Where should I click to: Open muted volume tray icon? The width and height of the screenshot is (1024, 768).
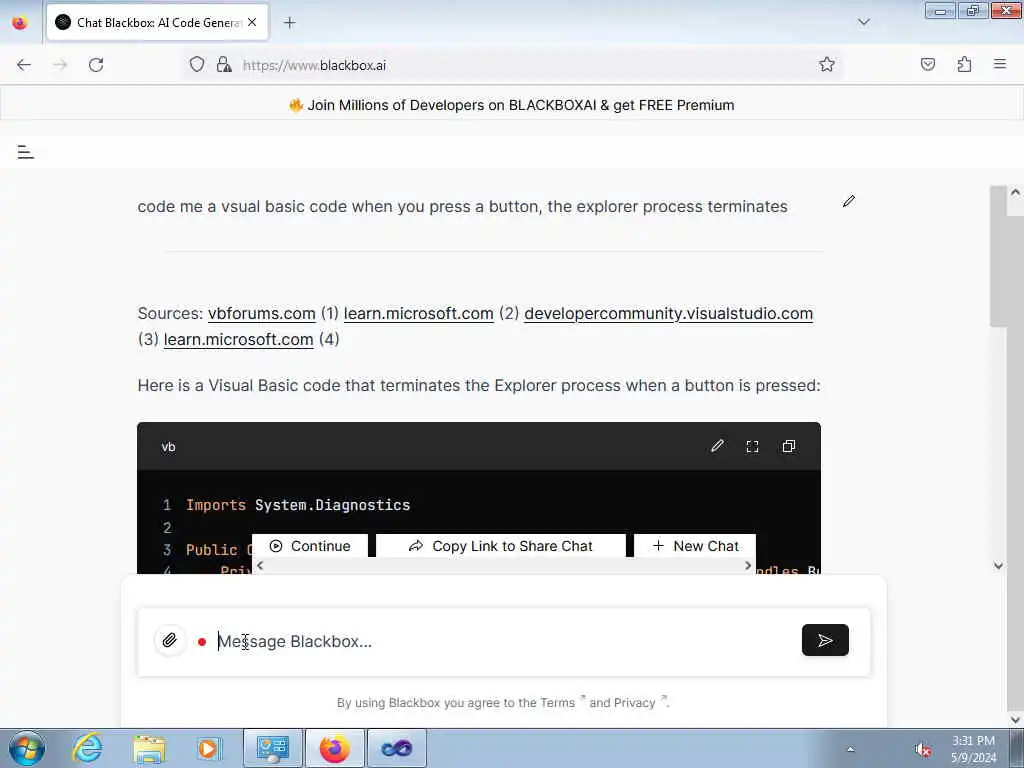tap(923, 750)
